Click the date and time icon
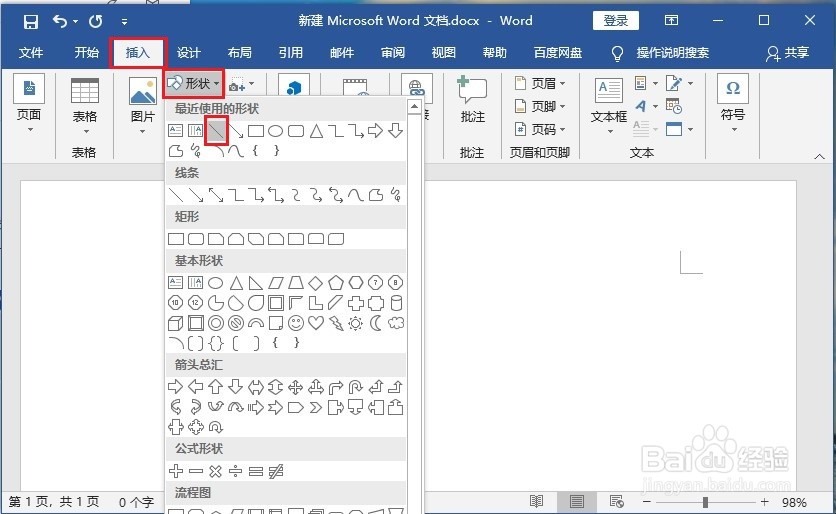This screenshot has width=836, height=514. coord(674,106)
